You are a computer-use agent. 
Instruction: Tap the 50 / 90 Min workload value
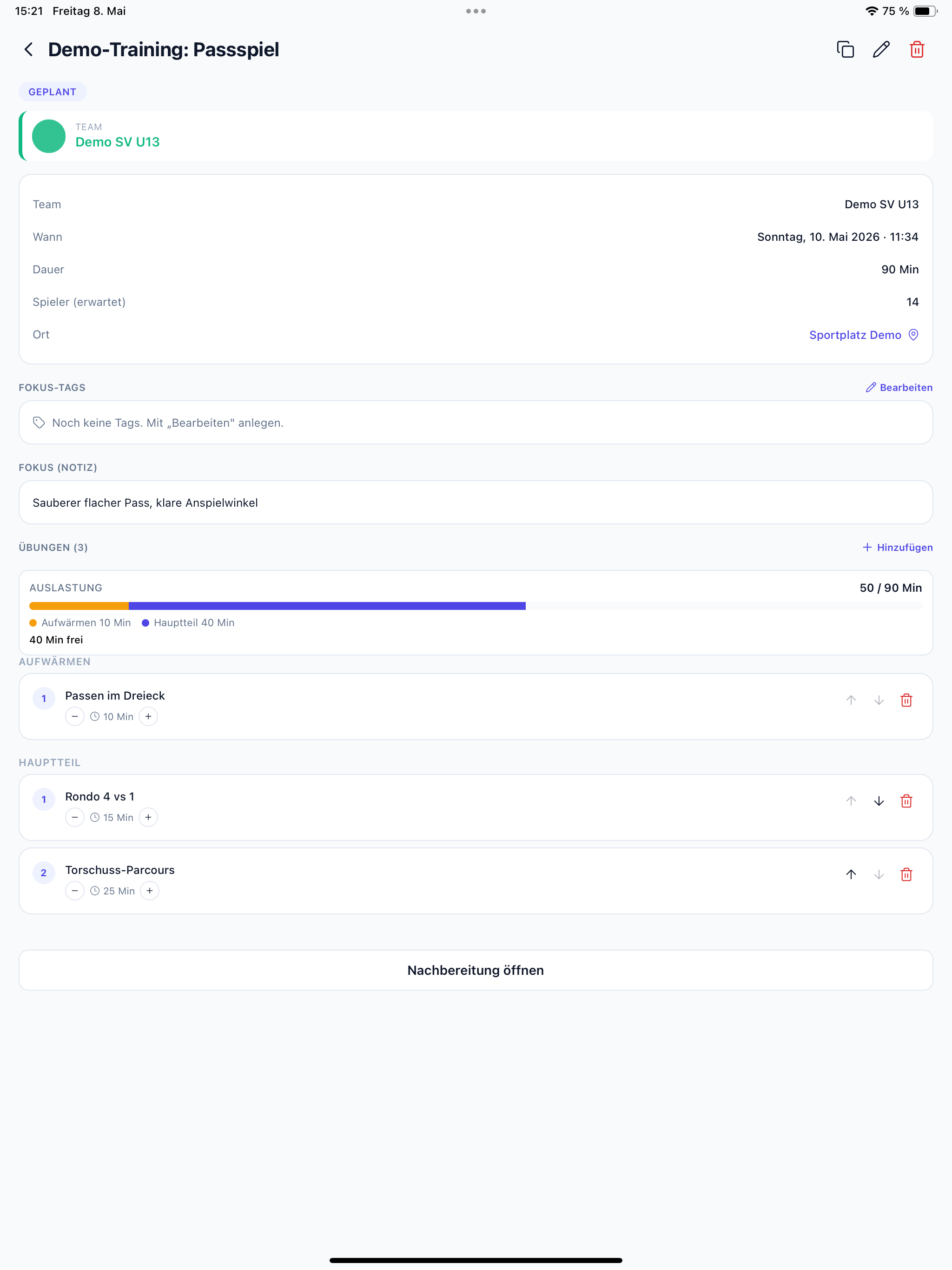(891, 588)
